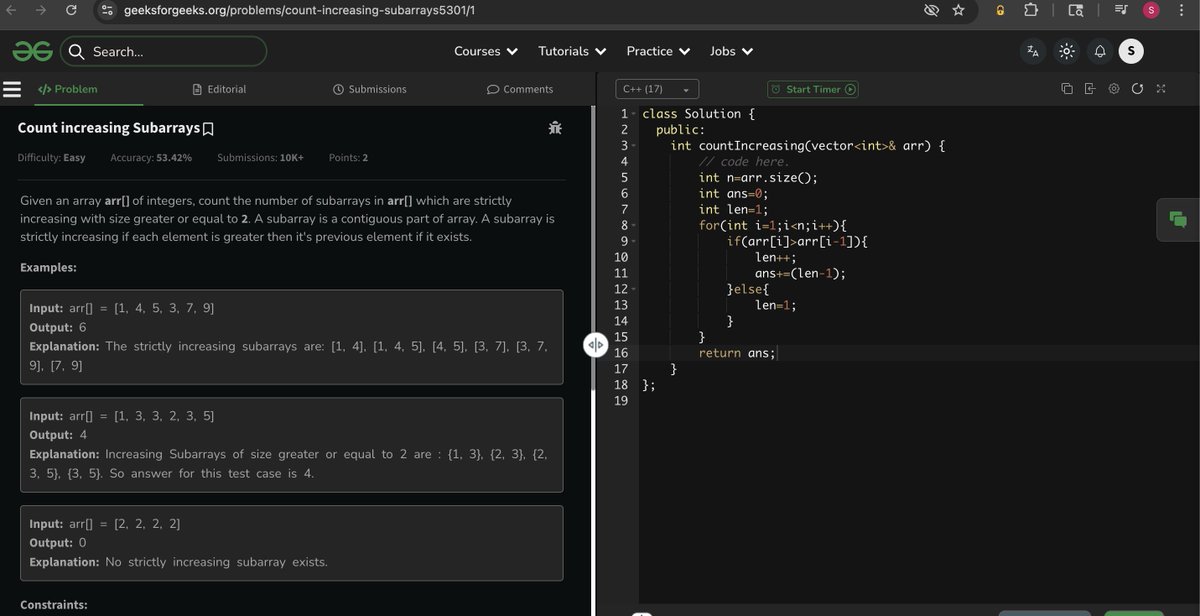Click the panel splitter handle
The width and height of the screenshot is (1200, 616).
click(x=595, y=345)
